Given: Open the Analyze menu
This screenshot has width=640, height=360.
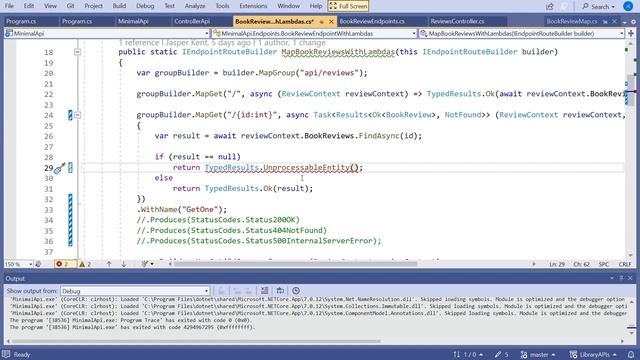Looking at the screenshot, I should (195, 6).
